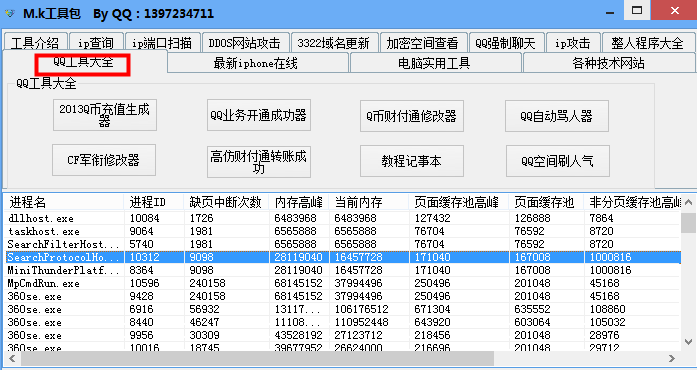
Task: Click process ID cell 10084
Action: (x=144, y=218)
